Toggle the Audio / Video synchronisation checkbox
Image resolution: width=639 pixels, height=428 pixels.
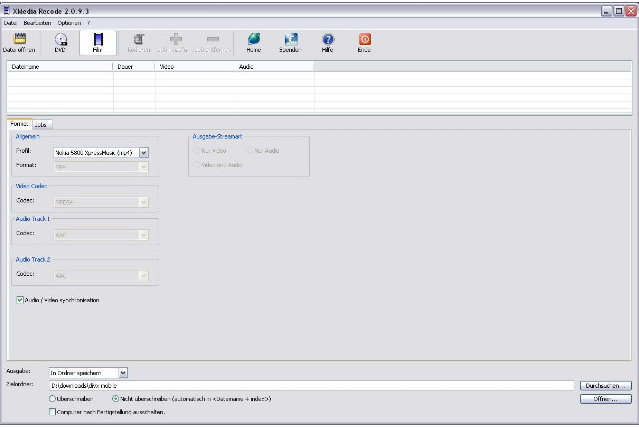[20, 300]
